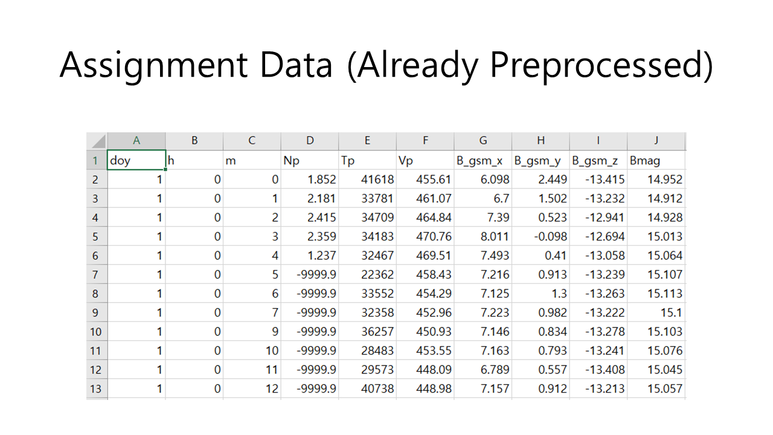The width and height of the screenshot is (773, 435).
Task: Click the 'Vp' header cell
Action: click(425, 160)
